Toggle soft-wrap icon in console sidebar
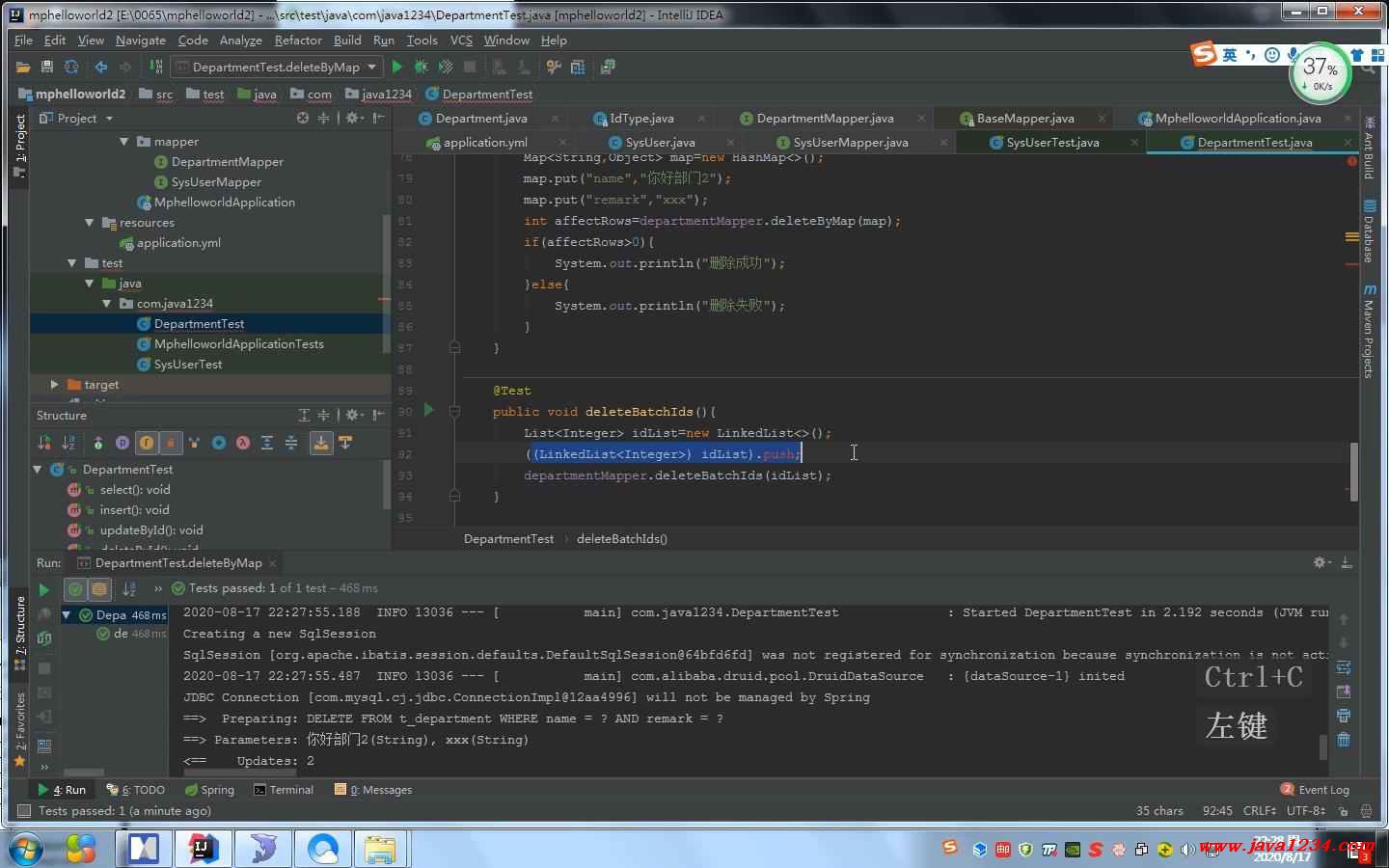 tap(1344, 667)
